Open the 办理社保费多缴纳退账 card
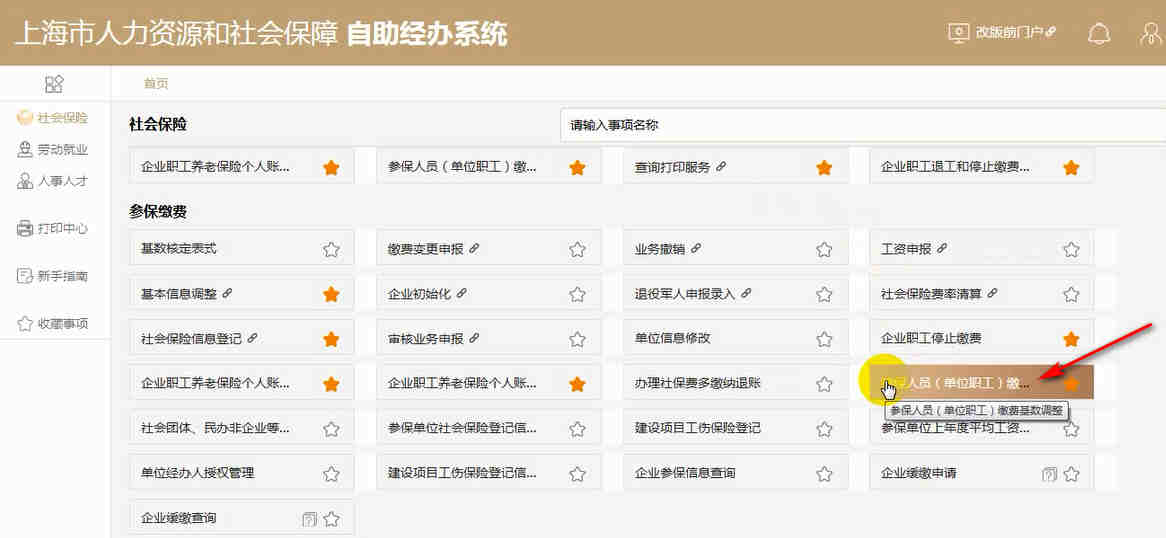This screenshot has height=538, width=1166. click(x=735, y=382)
